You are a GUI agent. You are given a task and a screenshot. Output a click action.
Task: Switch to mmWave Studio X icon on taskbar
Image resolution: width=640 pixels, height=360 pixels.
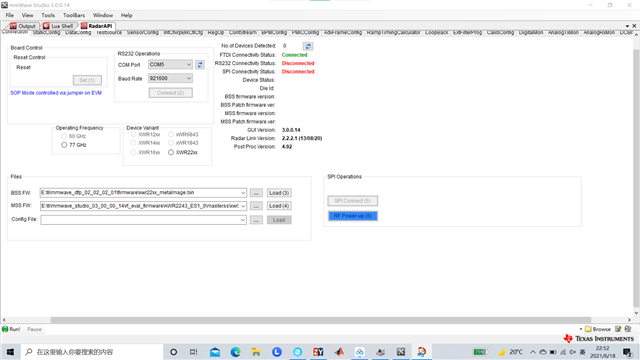401,352
